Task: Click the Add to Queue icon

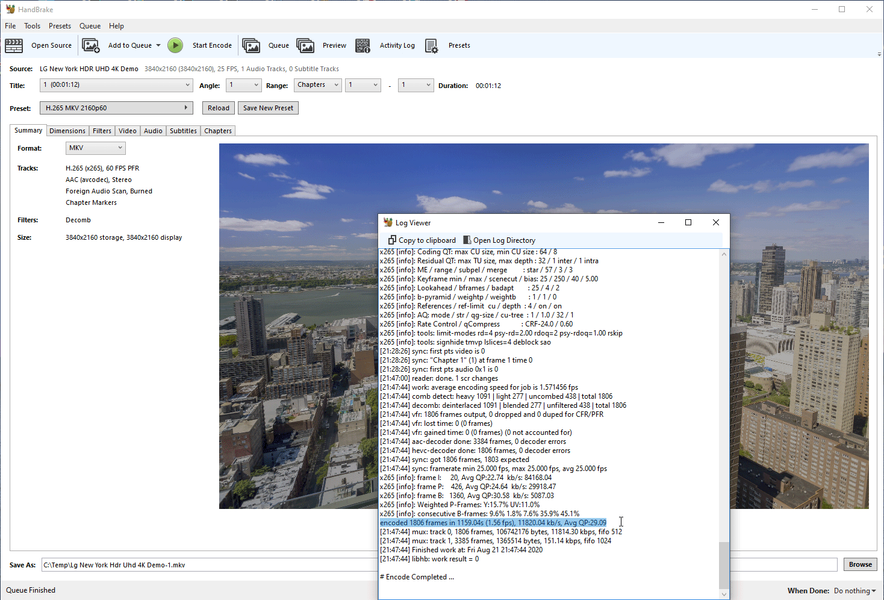Action: point(91,45)
